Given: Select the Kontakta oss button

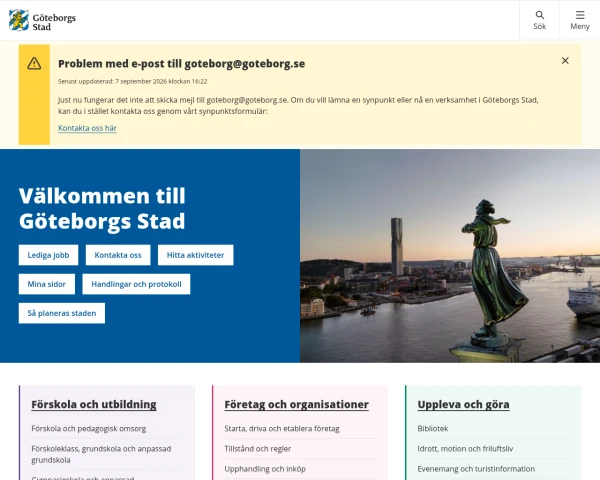Looking at the screenshot, I should (118, 255).
